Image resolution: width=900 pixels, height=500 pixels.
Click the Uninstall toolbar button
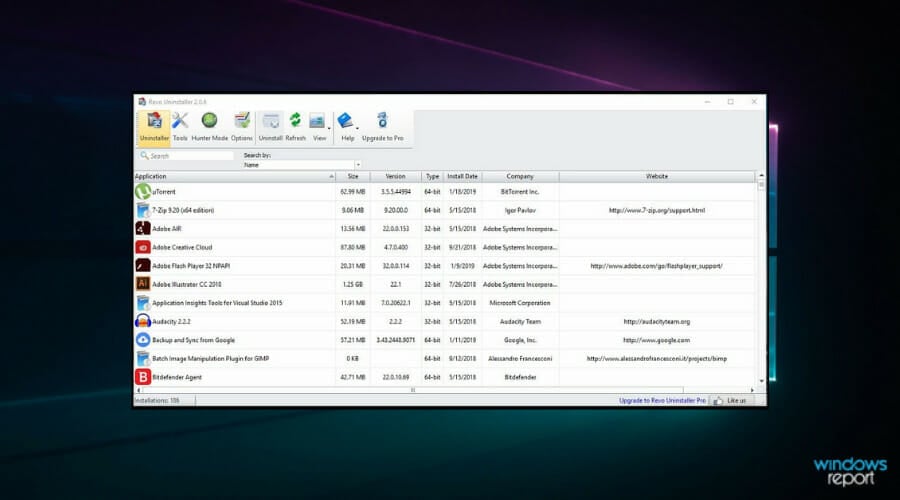click(x=270, y=127)
